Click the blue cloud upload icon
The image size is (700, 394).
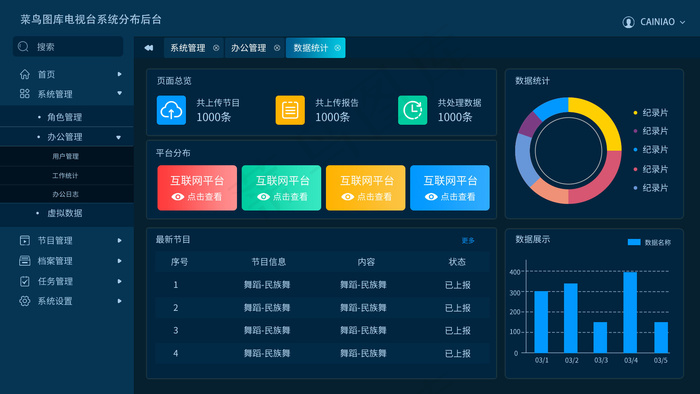point(171,110)
